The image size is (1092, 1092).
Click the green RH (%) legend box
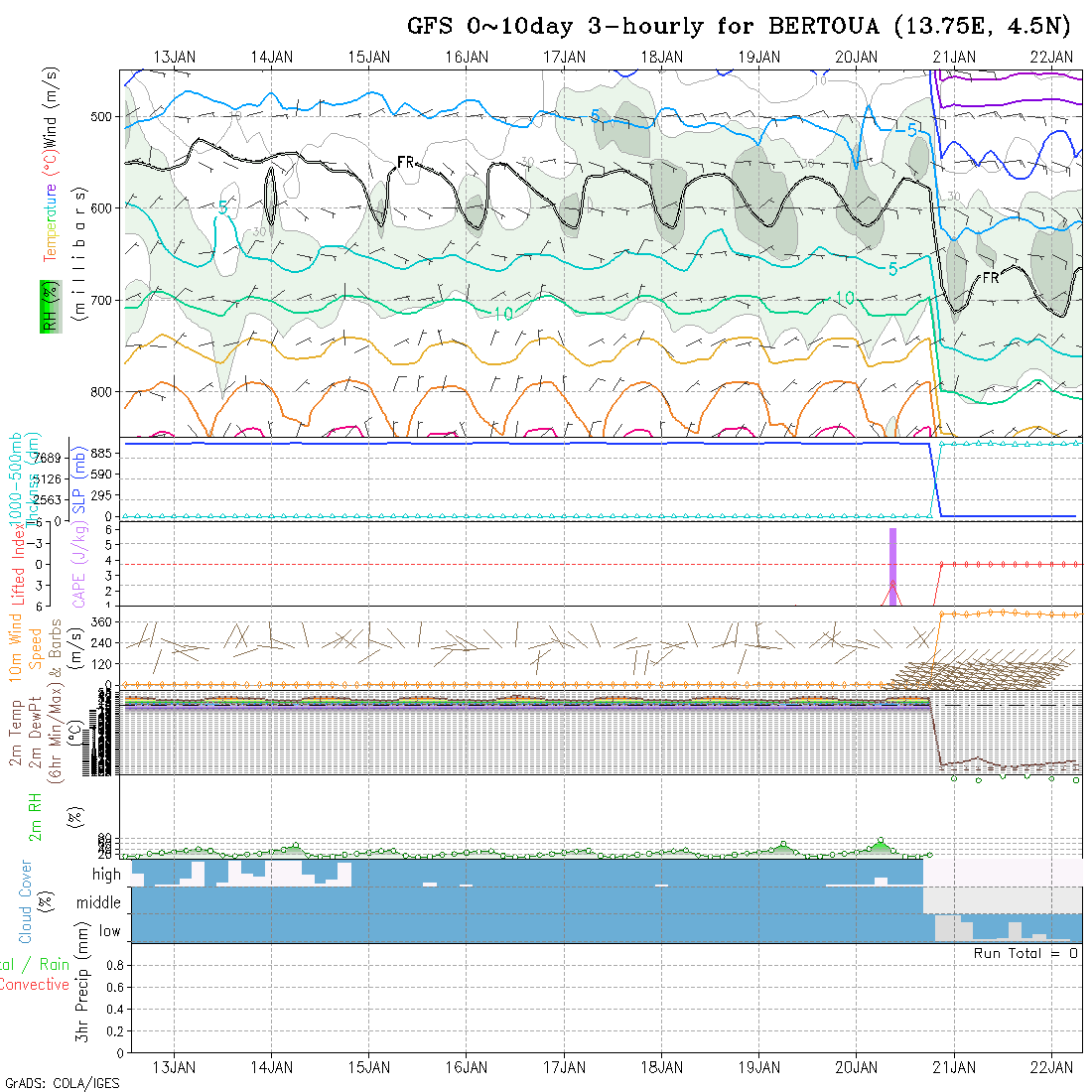[x=47, y=306]
